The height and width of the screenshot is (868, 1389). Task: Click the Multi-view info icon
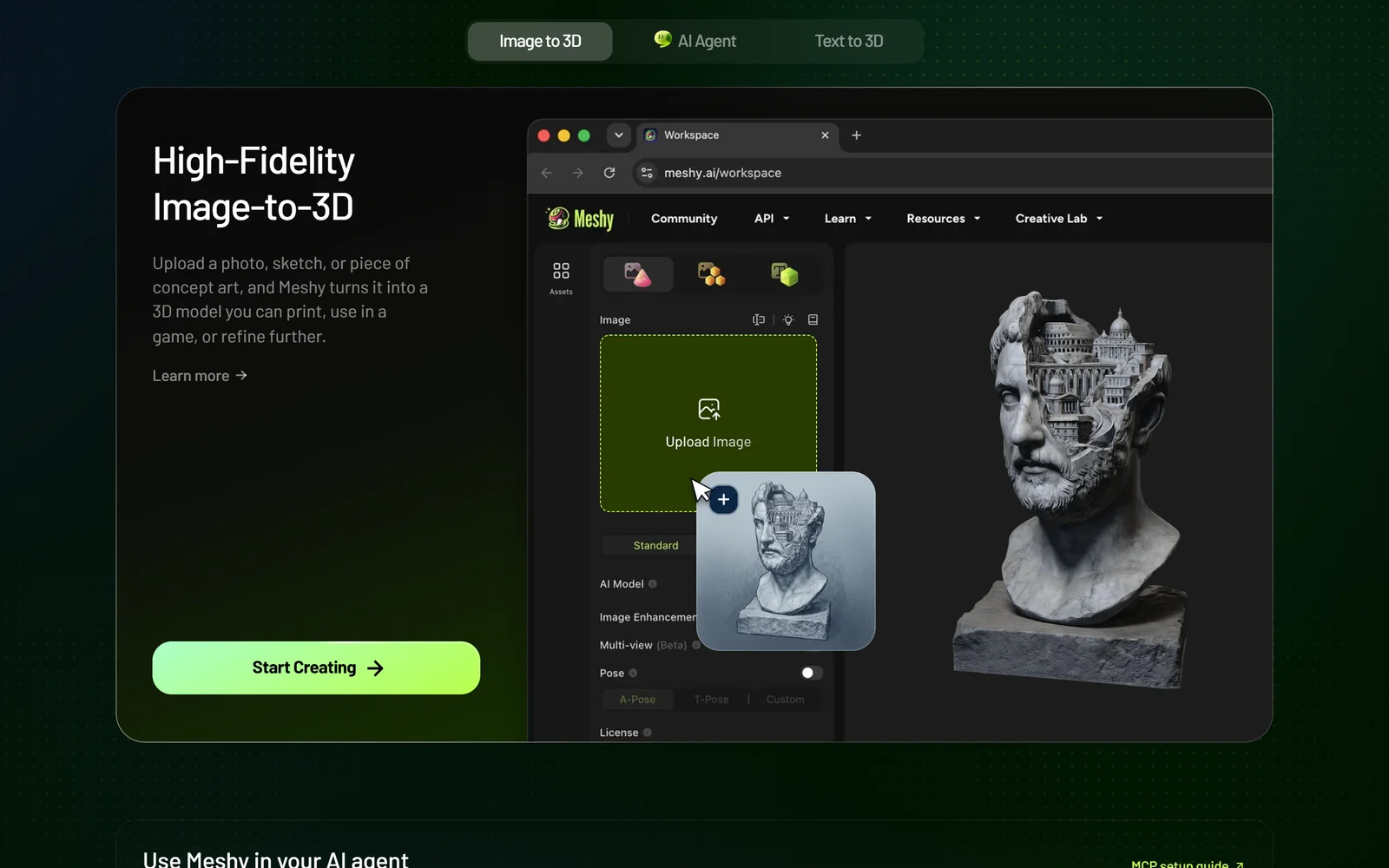pos(695,645)
